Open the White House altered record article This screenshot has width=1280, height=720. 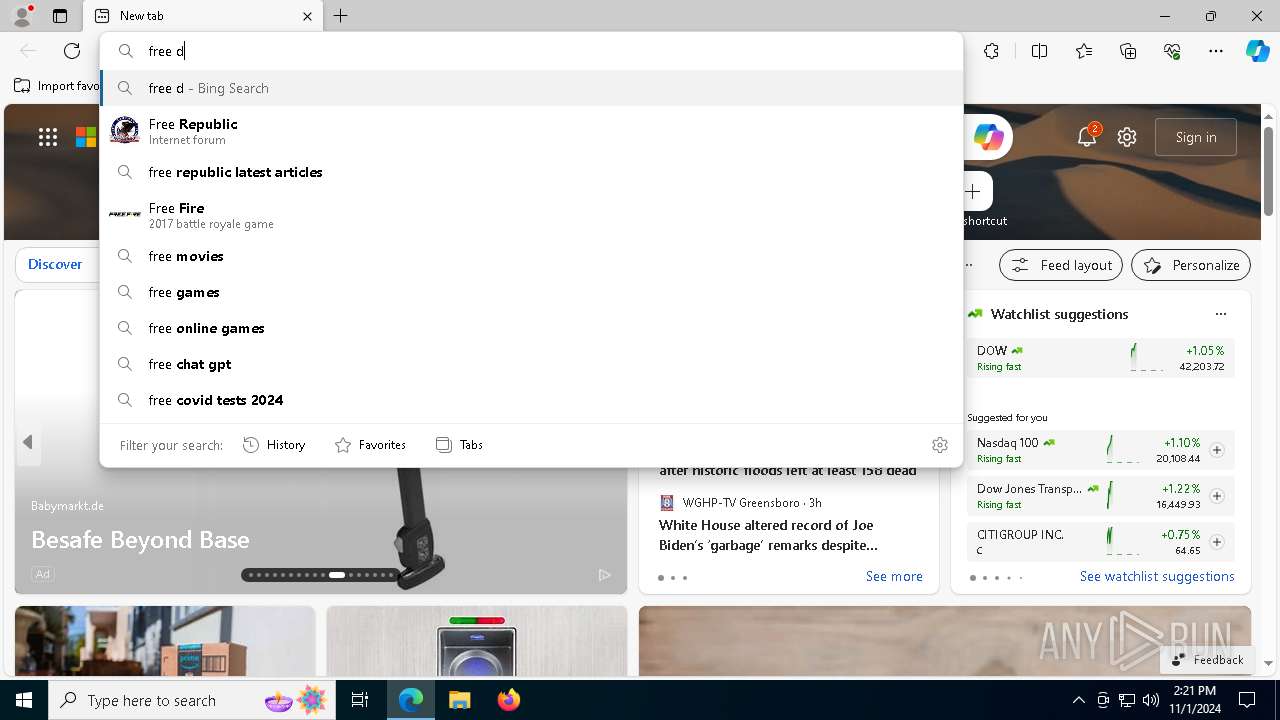768,535
